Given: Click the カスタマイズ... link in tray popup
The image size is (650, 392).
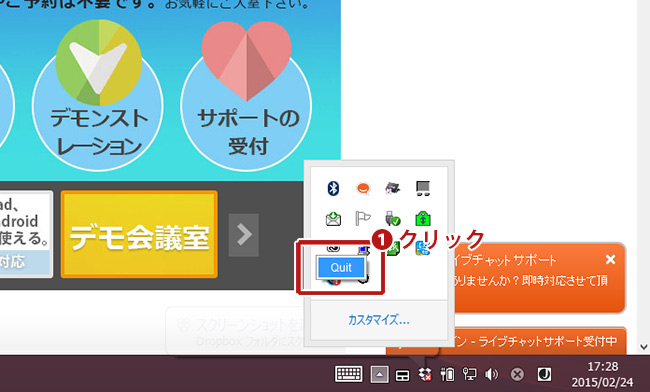Looking at the screenshot, I should [x=379, y=320].
